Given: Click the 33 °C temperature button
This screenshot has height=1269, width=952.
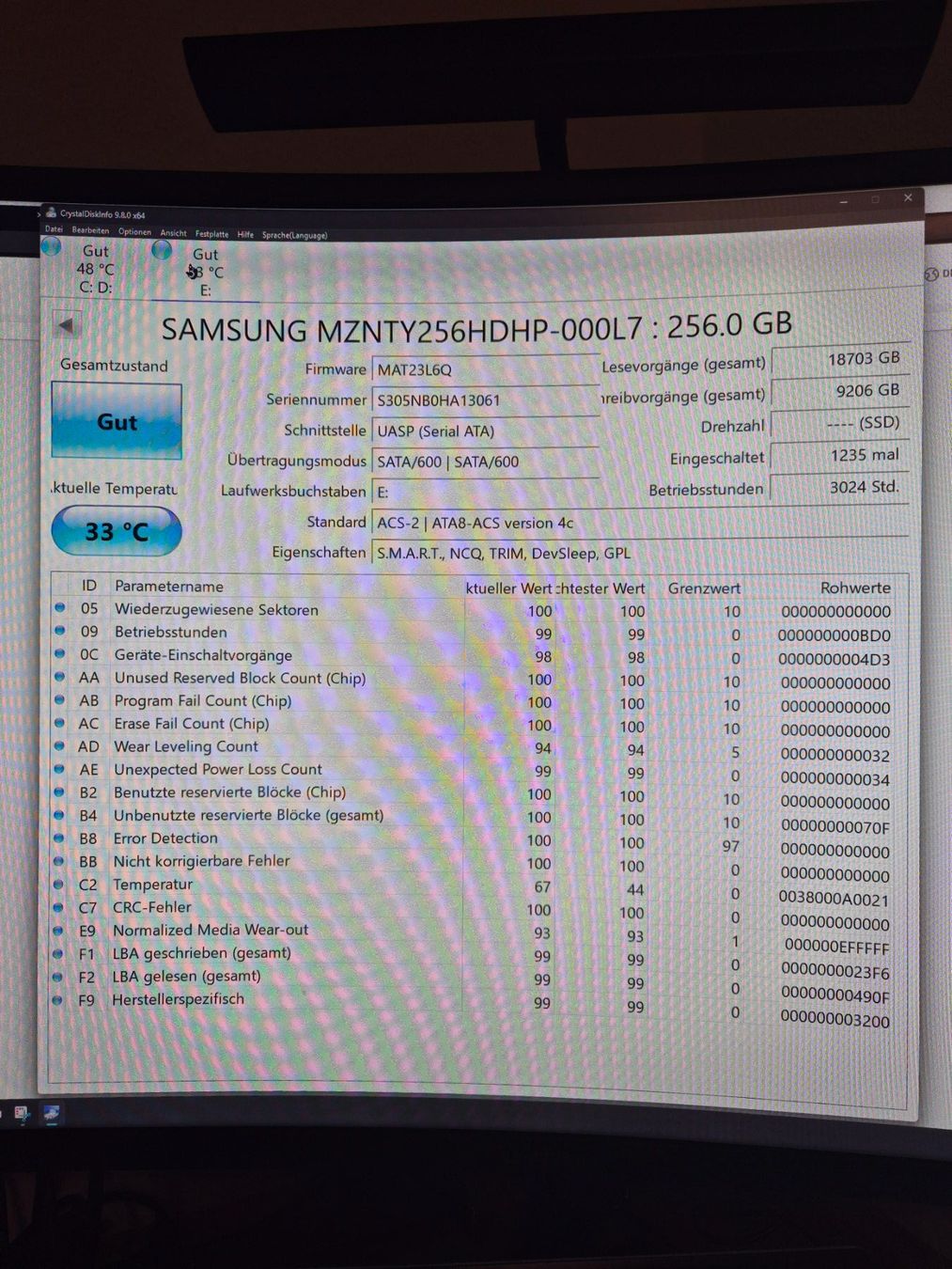Looking at the screenshot, I should [117, 531].
